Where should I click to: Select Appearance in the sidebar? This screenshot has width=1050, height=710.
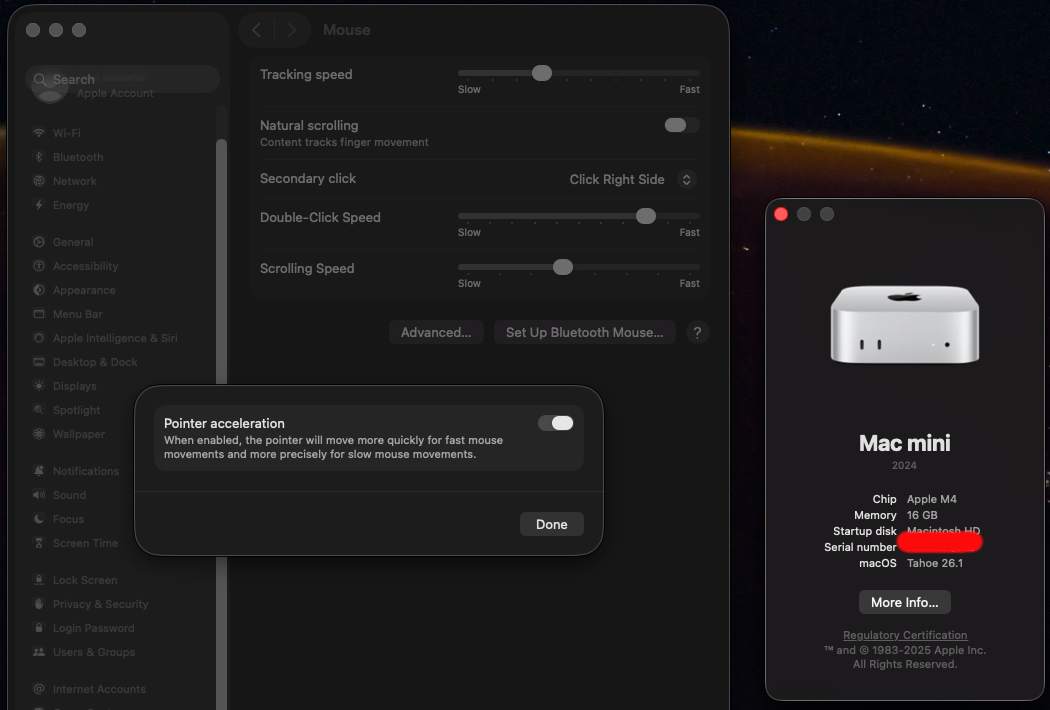(123, 290)
